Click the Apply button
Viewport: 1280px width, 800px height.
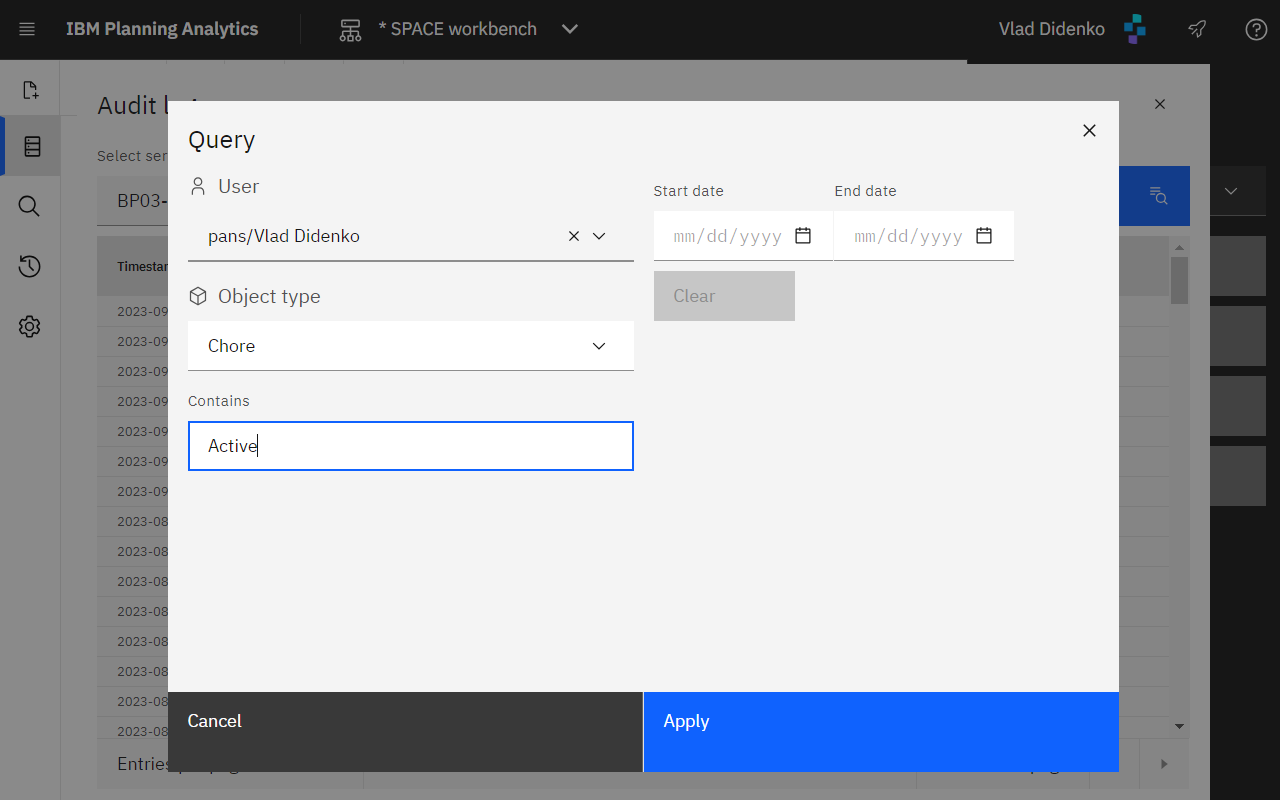point(881,732)
